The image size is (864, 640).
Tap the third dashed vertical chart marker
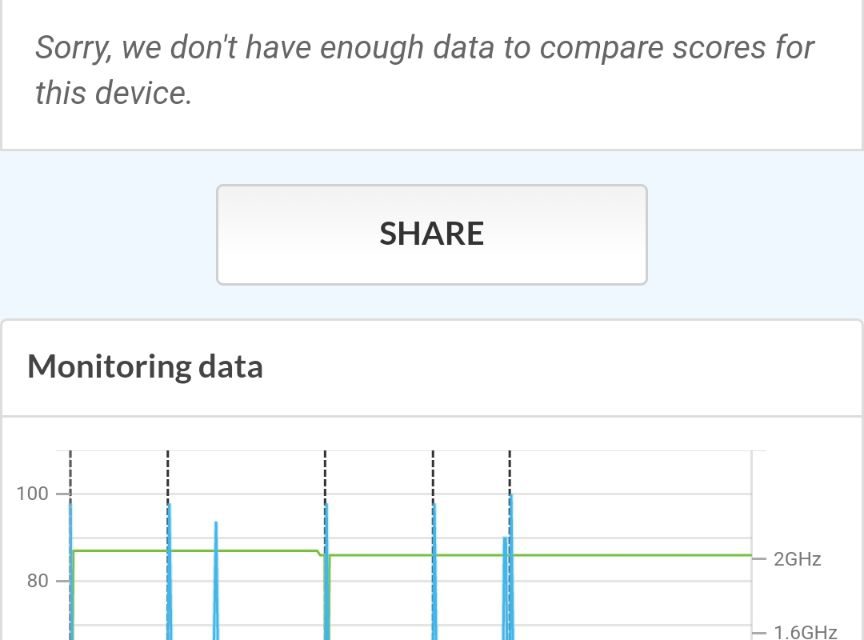click(x=325, y=468)
